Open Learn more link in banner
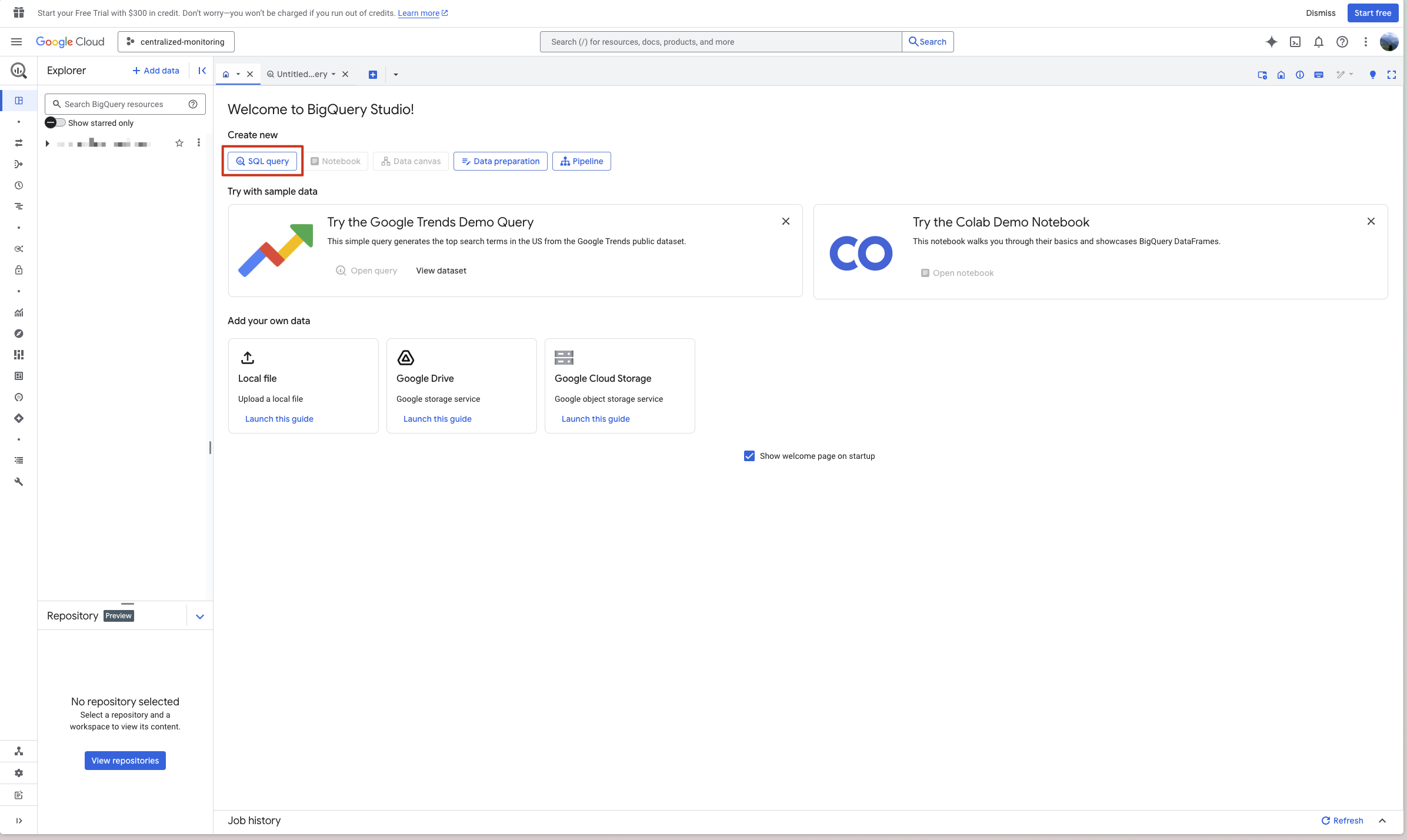Screen dimensions: 1407x840 423,13
